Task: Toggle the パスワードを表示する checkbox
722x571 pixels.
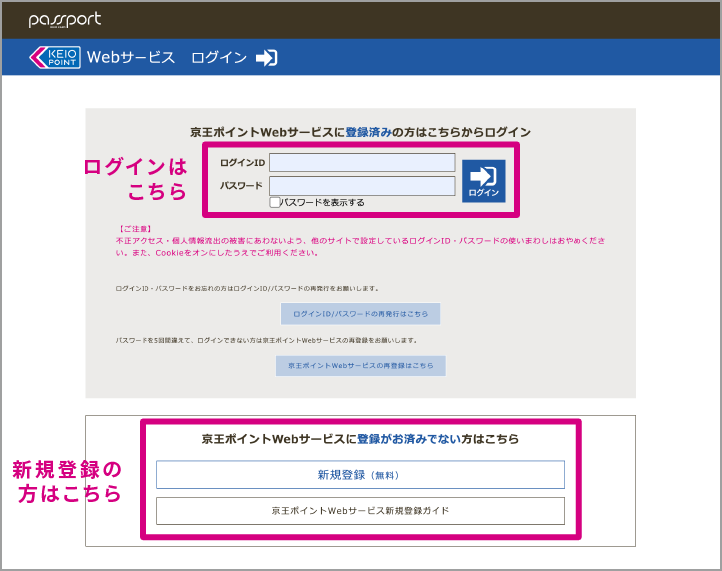Action: tap(275, 202)
